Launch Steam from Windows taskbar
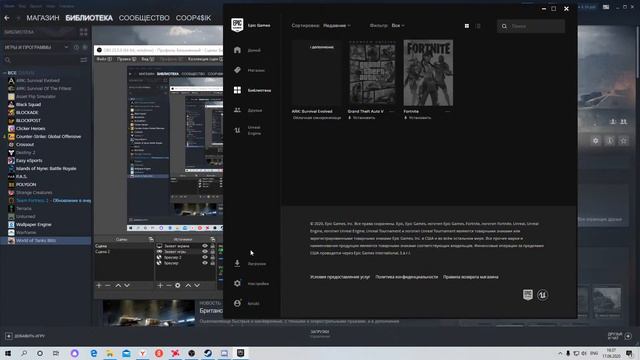The height and width of the screenshot is (360, 640). [x=208, y=353]
